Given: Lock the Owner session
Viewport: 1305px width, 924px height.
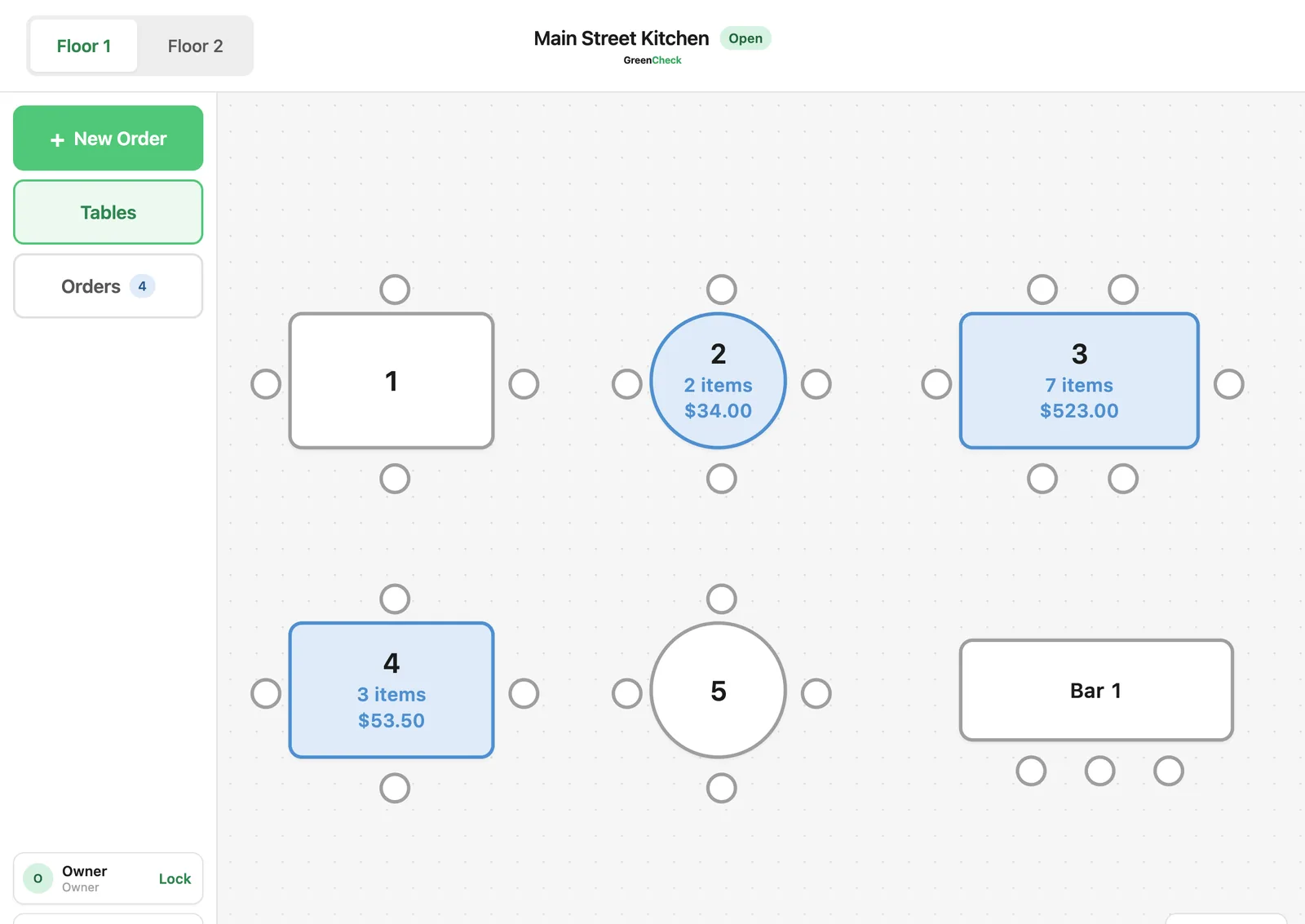Looking at the screenshot, I should coord(175,878).
